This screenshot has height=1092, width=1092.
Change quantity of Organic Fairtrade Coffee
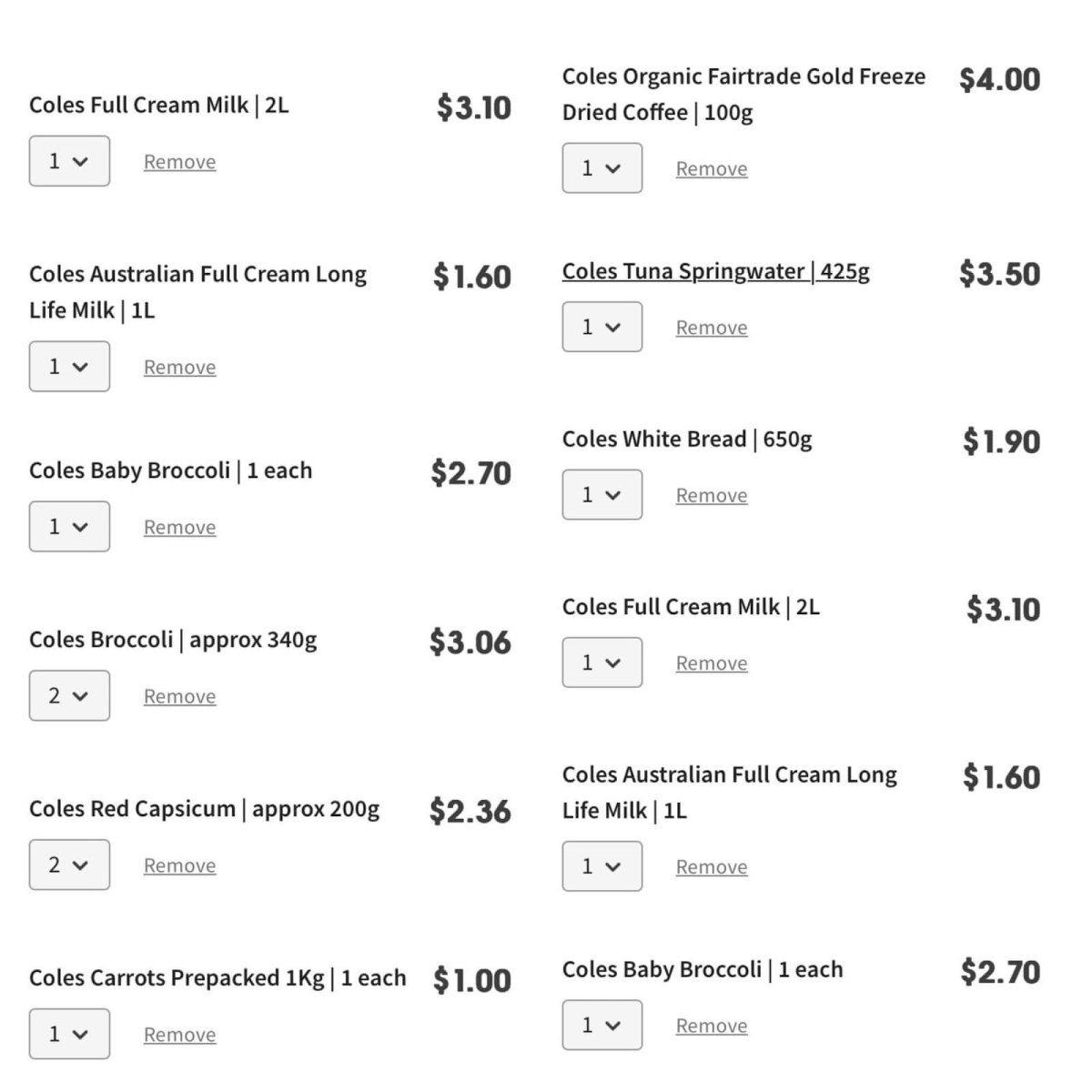coord(602,167)
